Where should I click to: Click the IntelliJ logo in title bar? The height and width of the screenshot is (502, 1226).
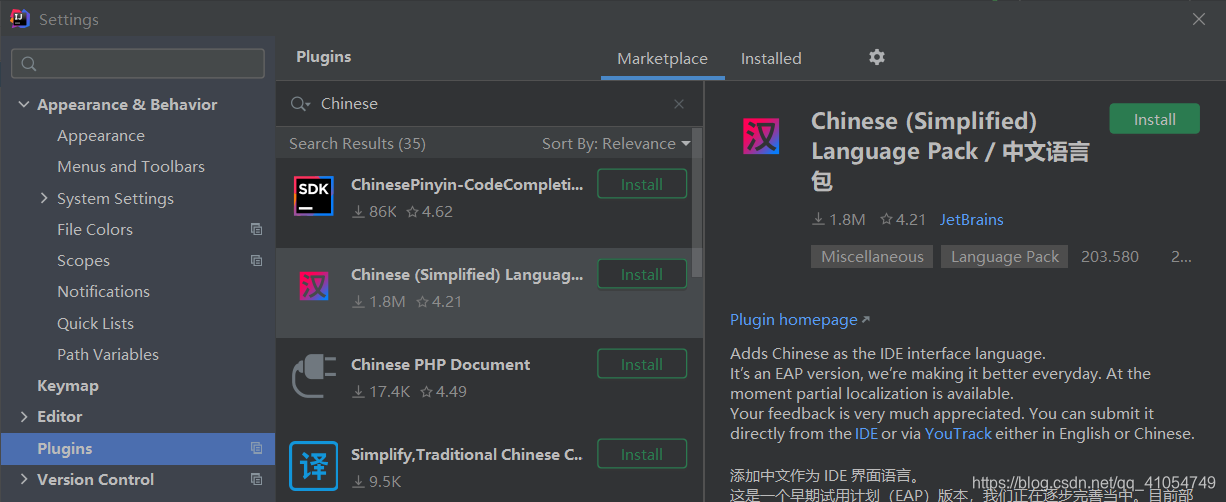tap(19, 19)
